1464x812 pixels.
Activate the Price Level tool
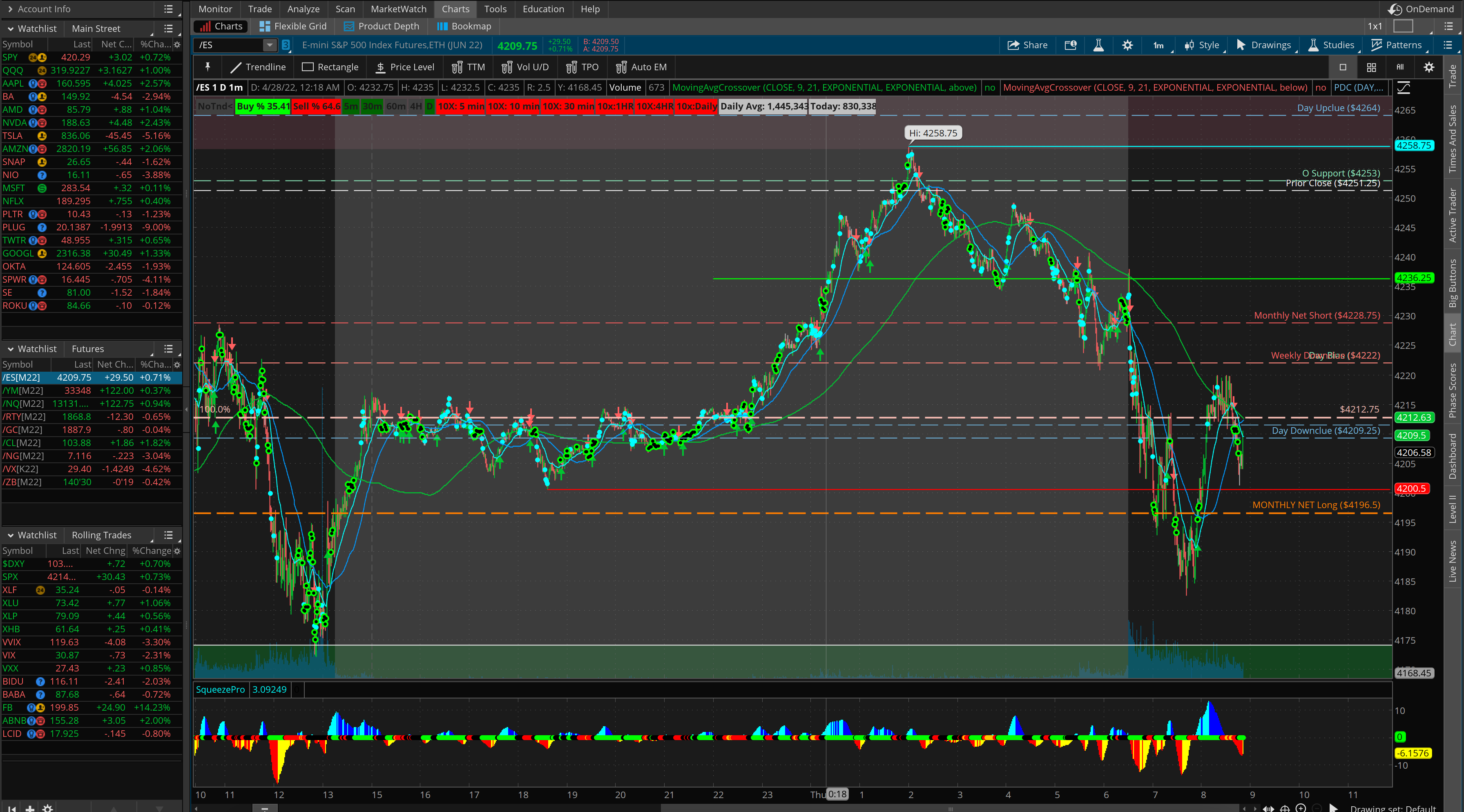point(405,67)
